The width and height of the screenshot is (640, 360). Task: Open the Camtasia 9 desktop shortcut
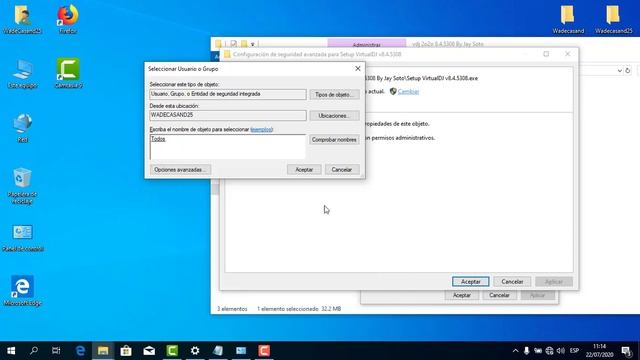[68, 74]
